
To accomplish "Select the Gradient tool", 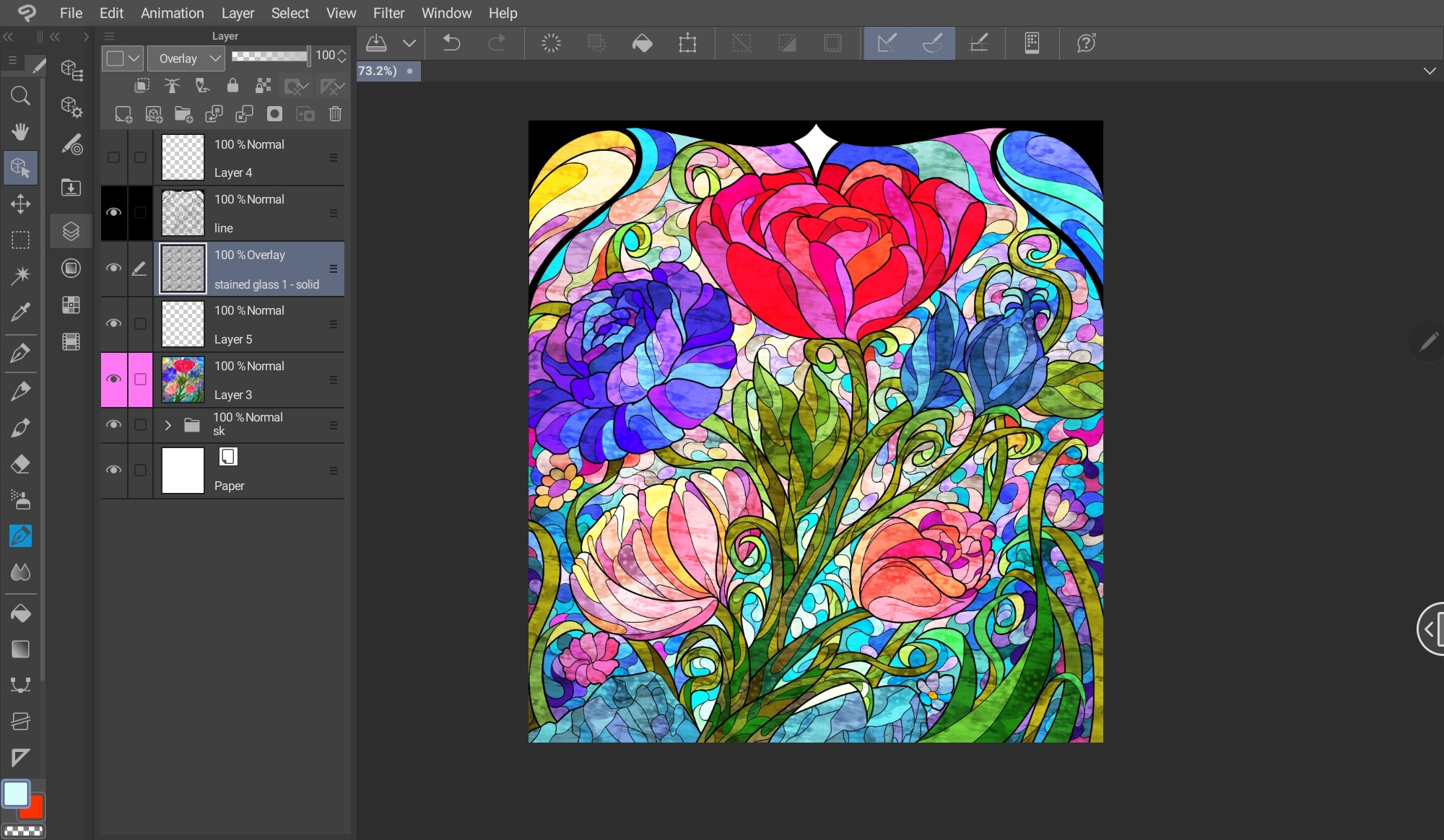I will pos(20,649).
